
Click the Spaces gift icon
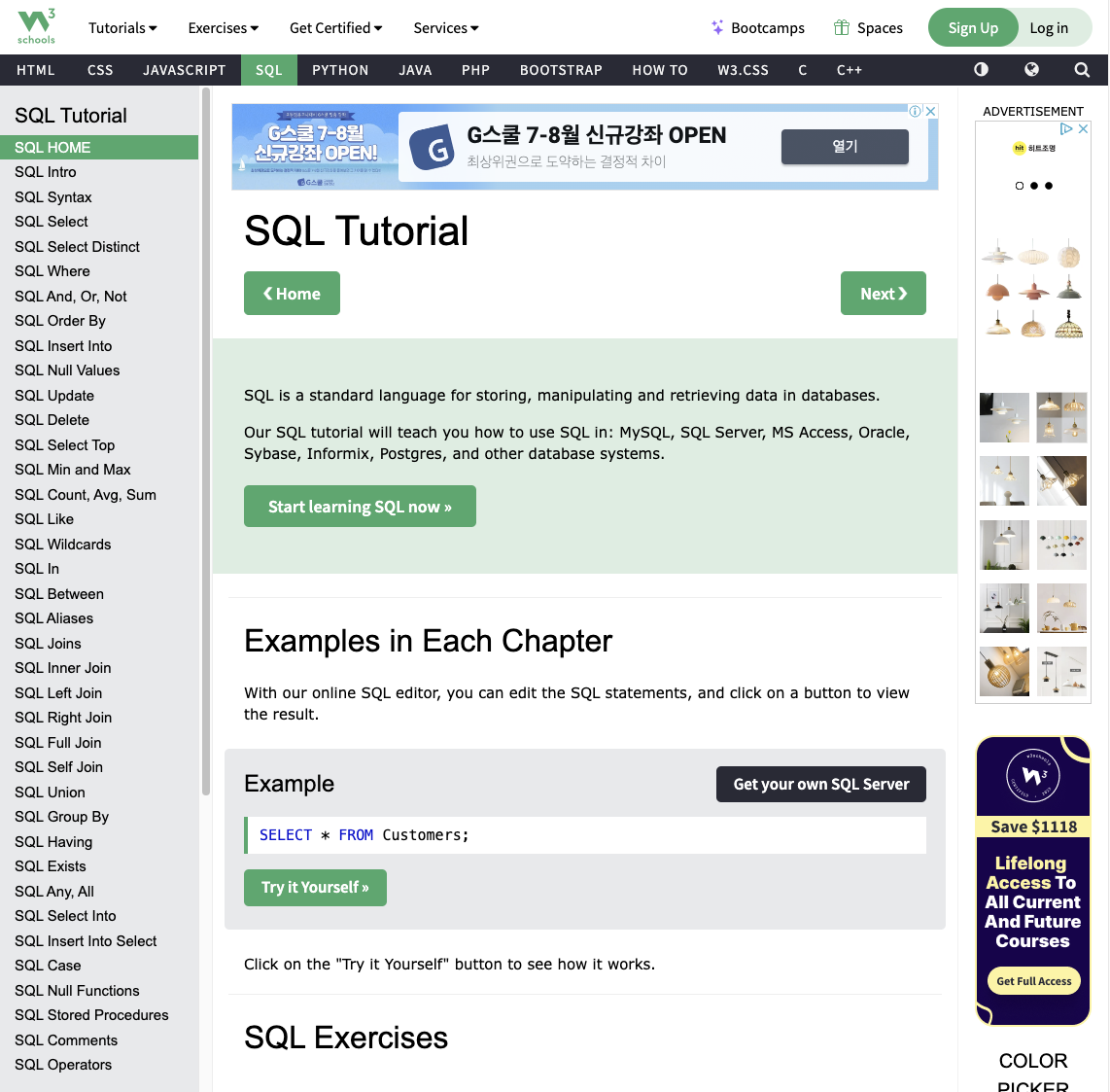(841, 27)
